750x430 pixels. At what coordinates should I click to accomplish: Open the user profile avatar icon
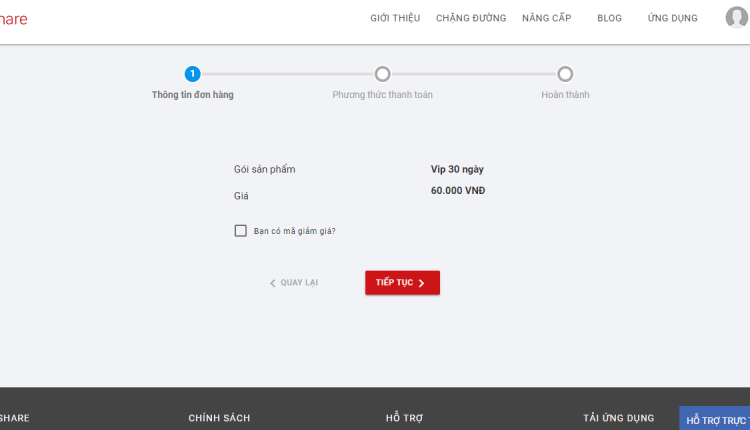pos(737,18)
